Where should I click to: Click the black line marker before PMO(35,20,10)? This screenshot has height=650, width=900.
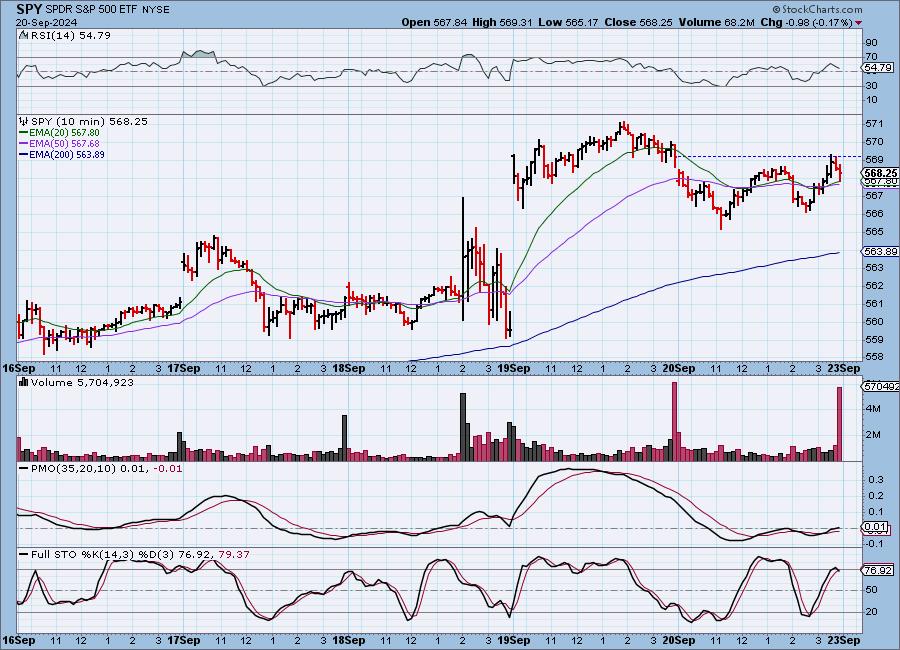24,469
